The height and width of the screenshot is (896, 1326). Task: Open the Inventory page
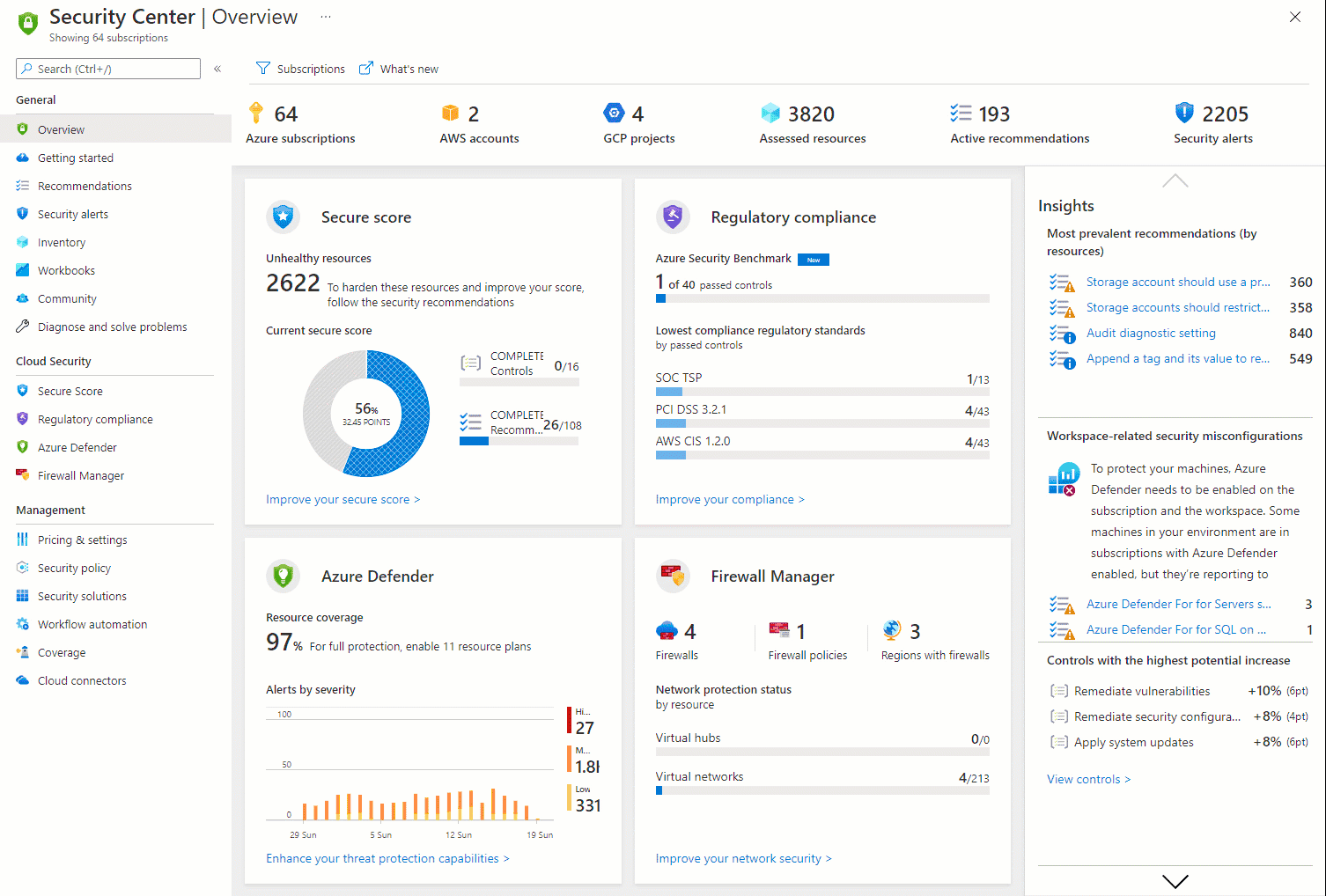point(62,241)
